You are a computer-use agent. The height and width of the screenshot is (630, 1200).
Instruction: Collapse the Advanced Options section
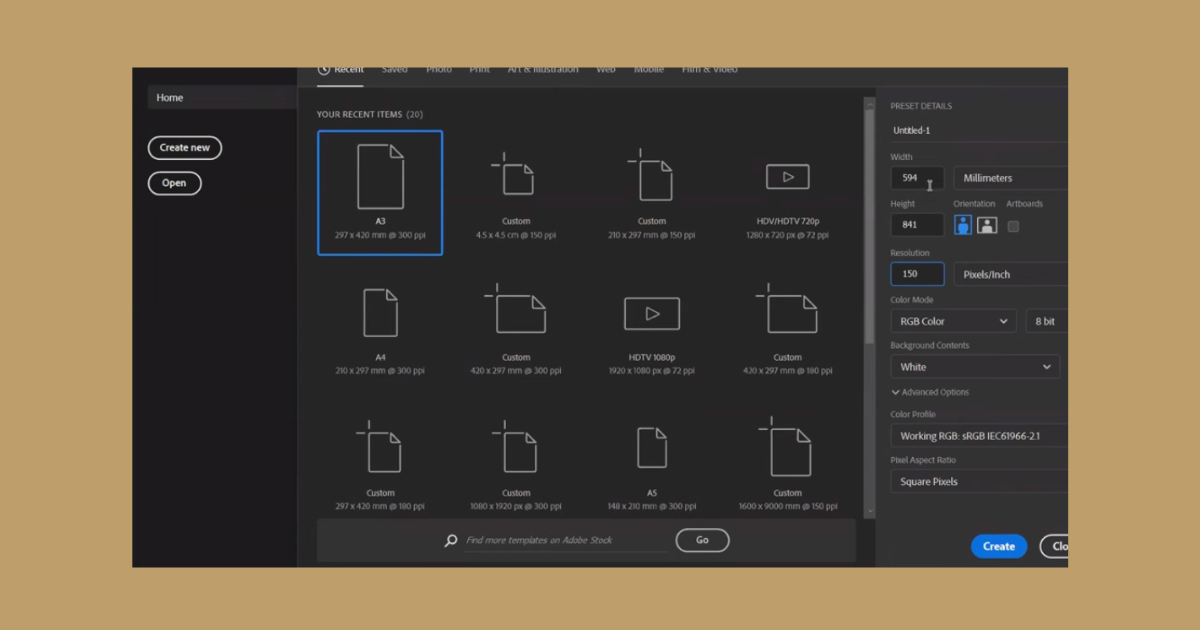tap(930, 392)
